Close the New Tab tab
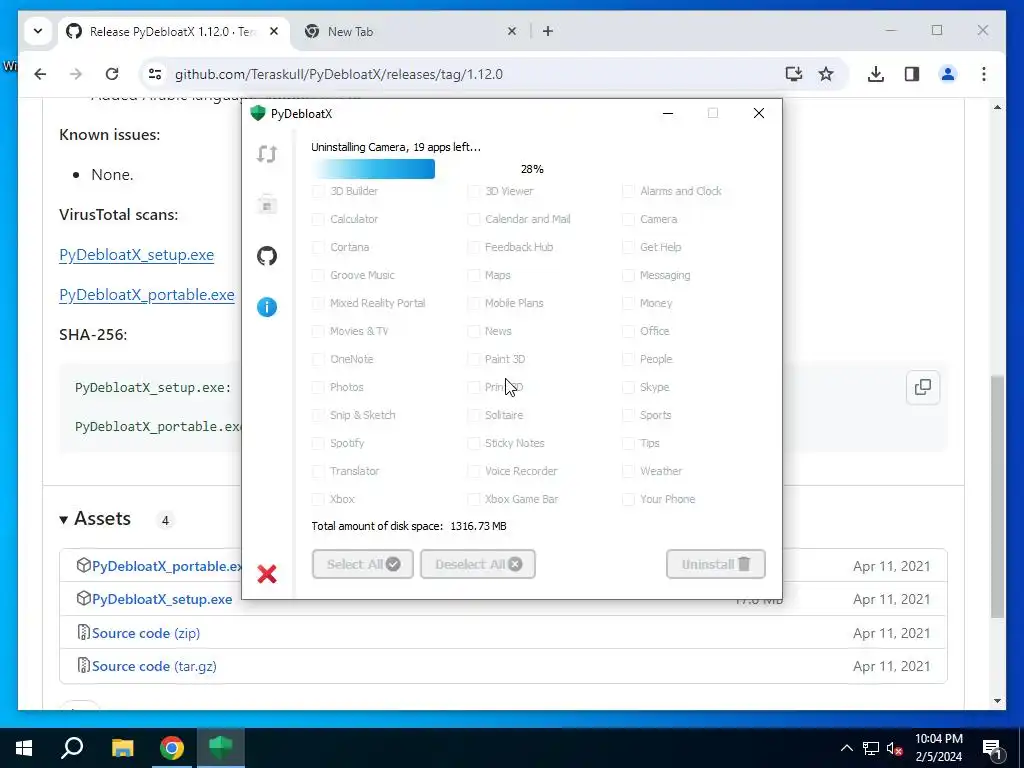The height and width of the screenshot is (768, 1024). [x=512, y=31]
